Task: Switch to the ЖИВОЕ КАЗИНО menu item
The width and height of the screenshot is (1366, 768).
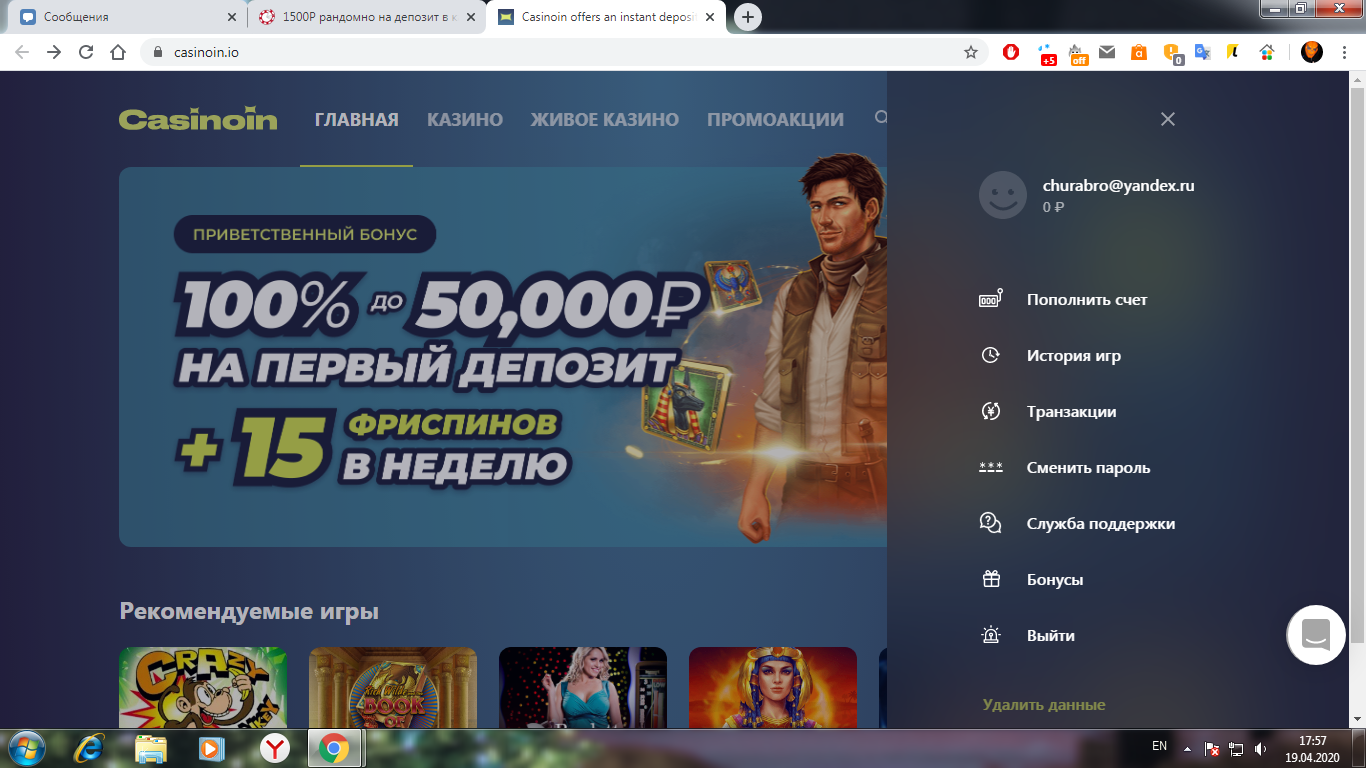Action: click(604, 118)
